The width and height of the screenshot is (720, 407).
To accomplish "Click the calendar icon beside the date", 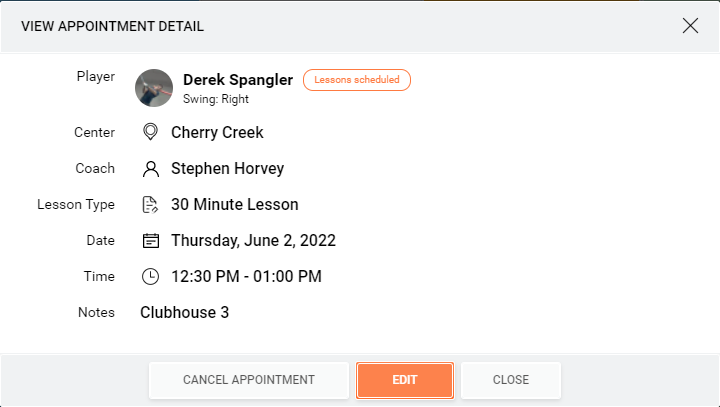I will (151, 240).
